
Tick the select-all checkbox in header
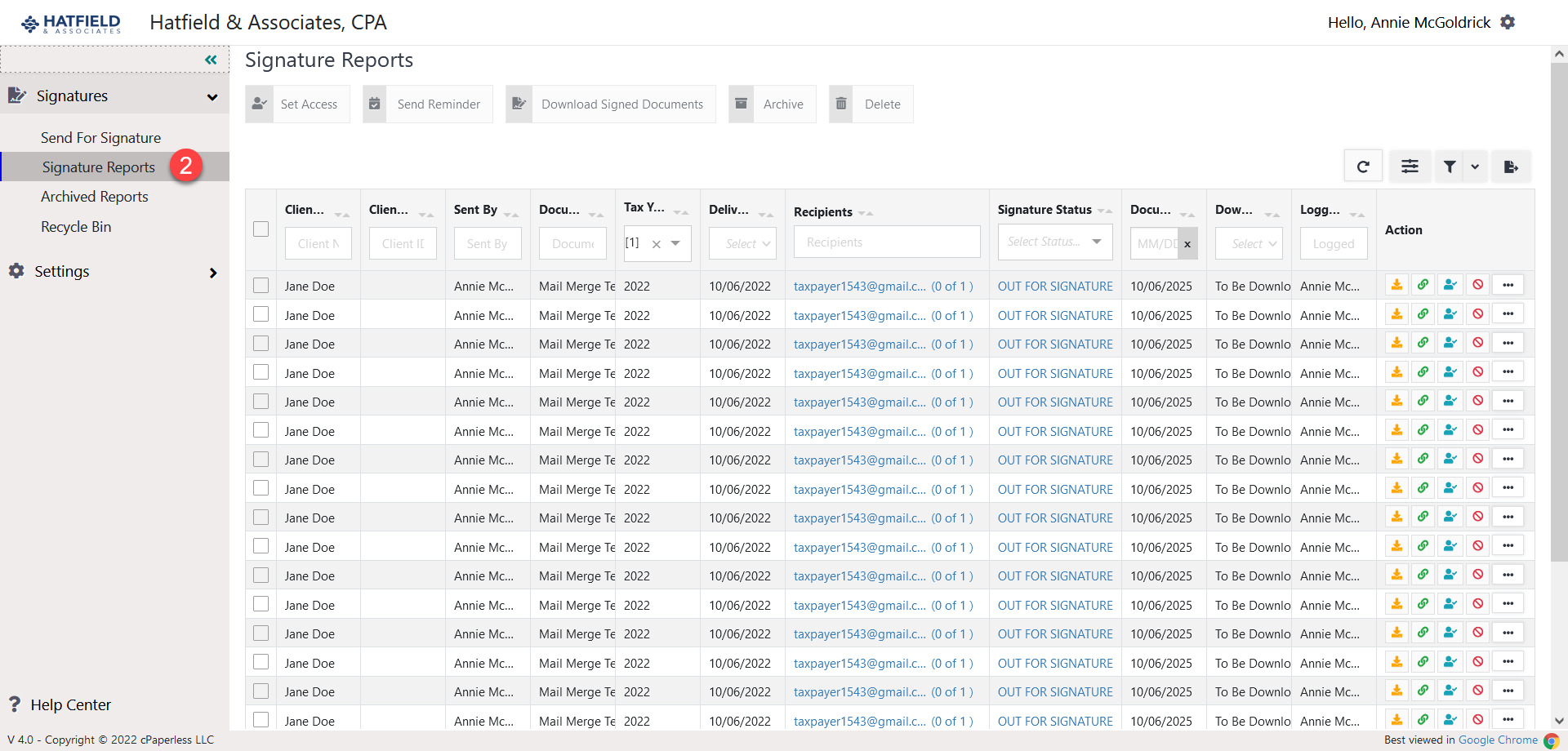click(x=261, y=229)
